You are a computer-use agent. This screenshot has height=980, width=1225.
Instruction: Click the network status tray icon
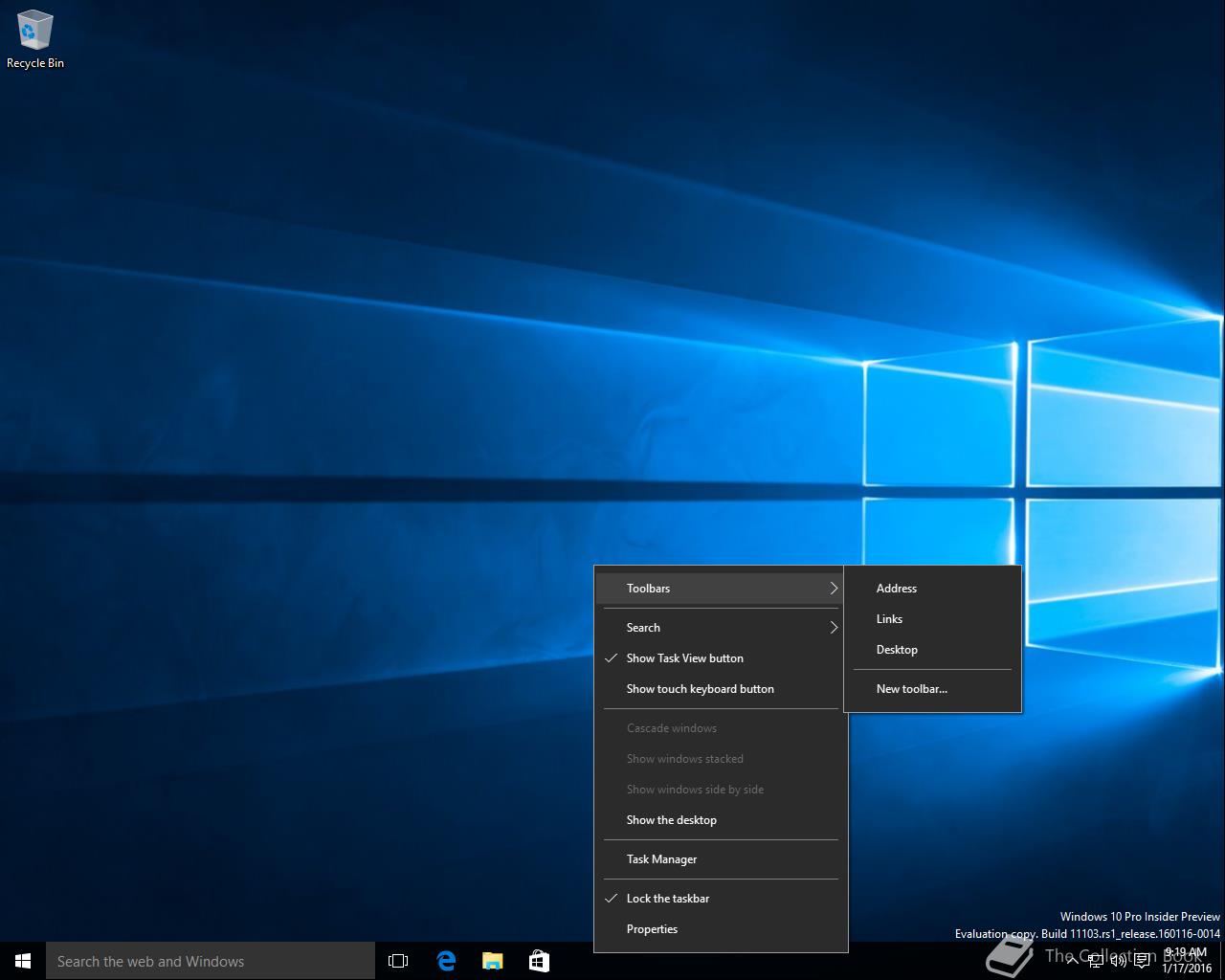pos(1095,961)
